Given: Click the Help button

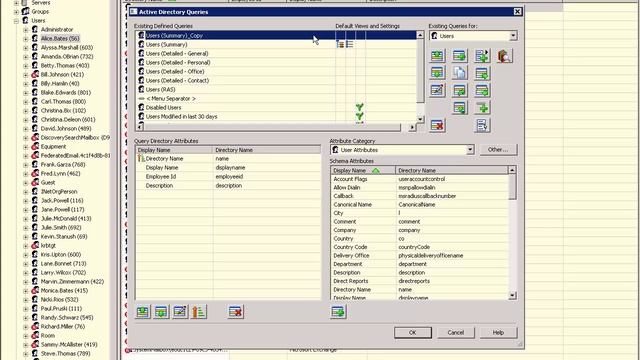Looking at the screenshot, I should click(x=498, y=332).
